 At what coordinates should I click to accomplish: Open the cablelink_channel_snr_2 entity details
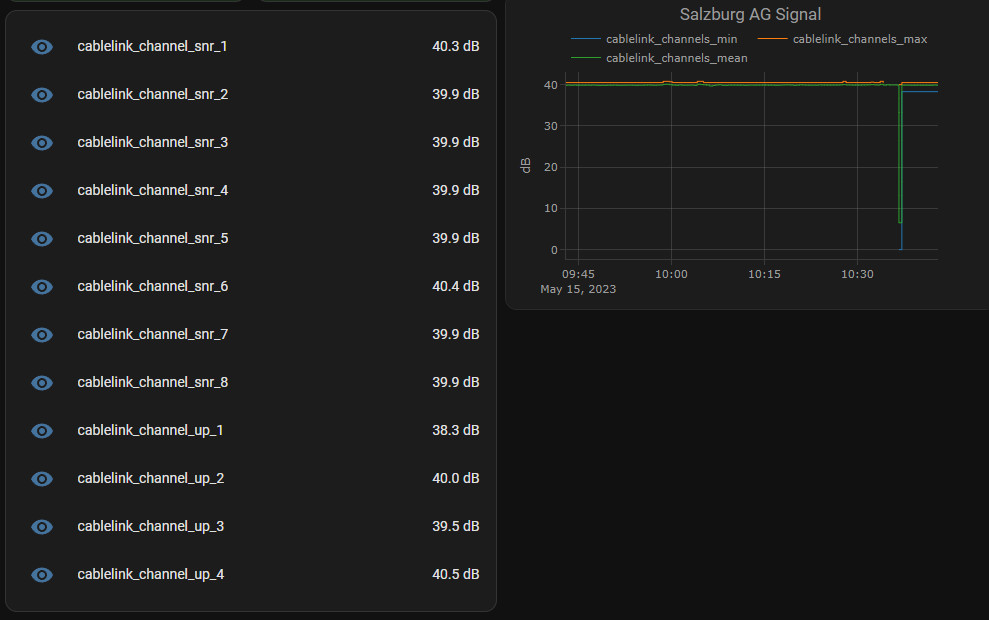point(153,95)
